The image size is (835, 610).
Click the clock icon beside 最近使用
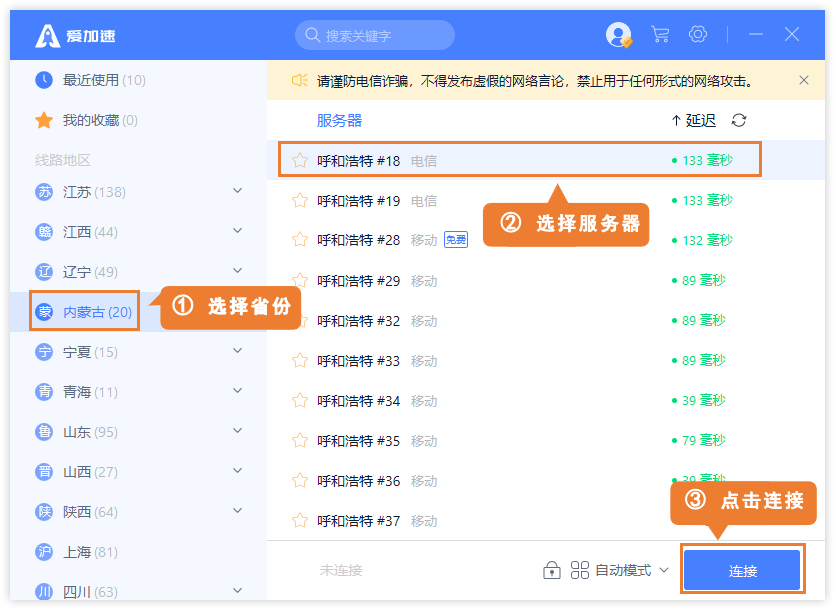44,80
